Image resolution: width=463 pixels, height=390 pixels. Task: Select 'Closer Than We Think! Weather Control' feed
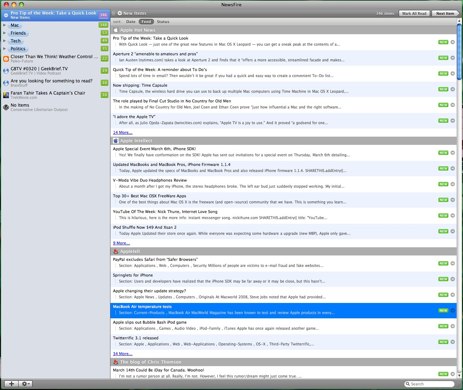click(x=55, y=59)
